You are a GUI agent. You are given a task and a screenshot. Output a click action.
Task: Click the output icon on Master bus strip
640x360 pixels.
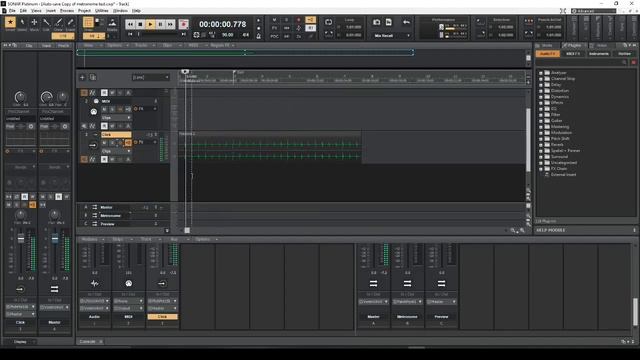pyautogui.click(x=373, y=283)
